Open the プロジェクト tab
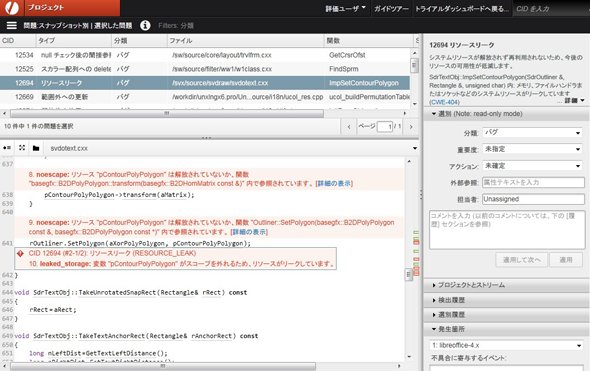Image resolution: width=590 pixels, height=371 pixels. click(x=72, y=8)
